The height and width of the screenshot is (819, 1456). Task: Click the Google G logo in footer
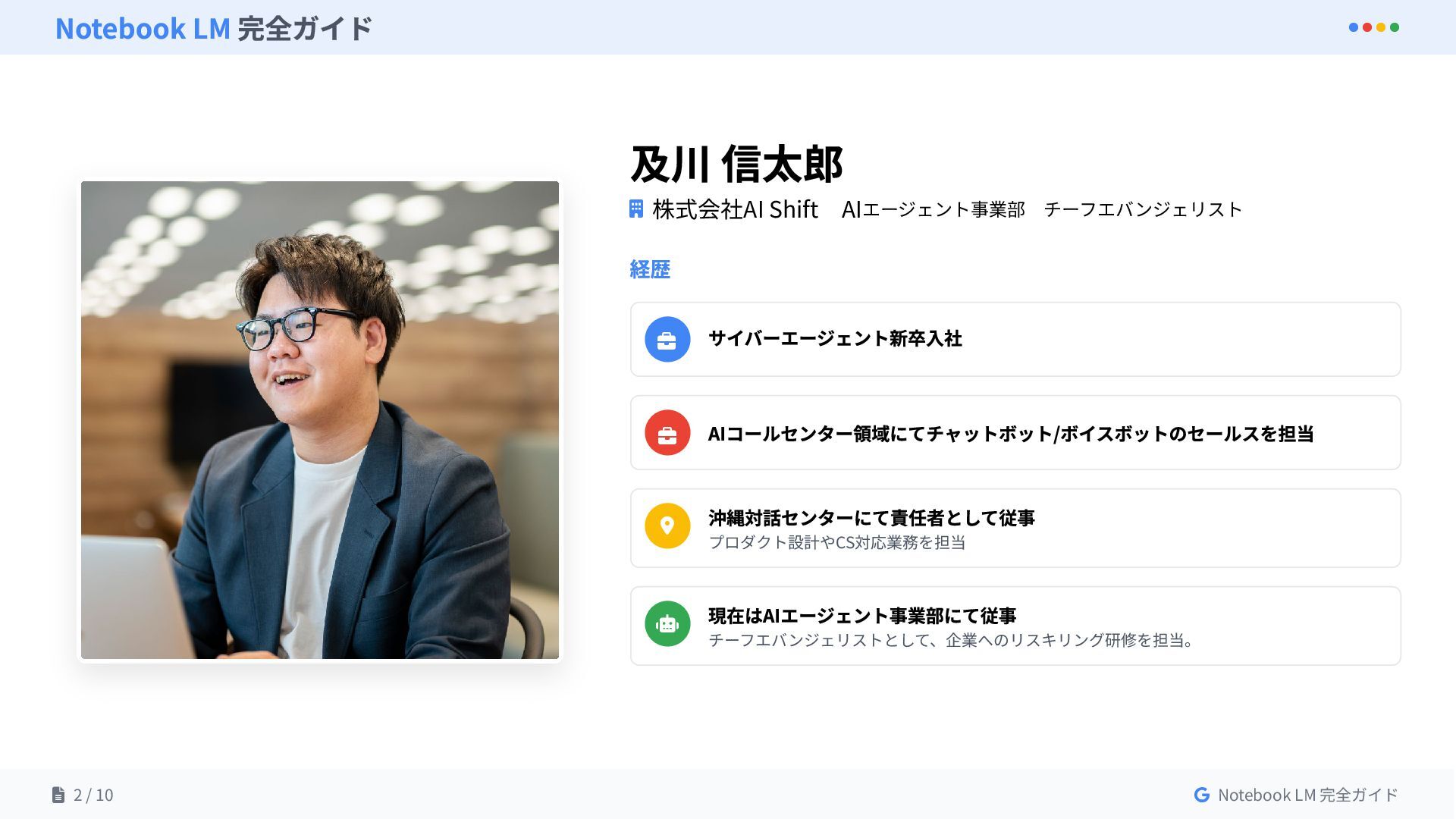(1202, 795)
